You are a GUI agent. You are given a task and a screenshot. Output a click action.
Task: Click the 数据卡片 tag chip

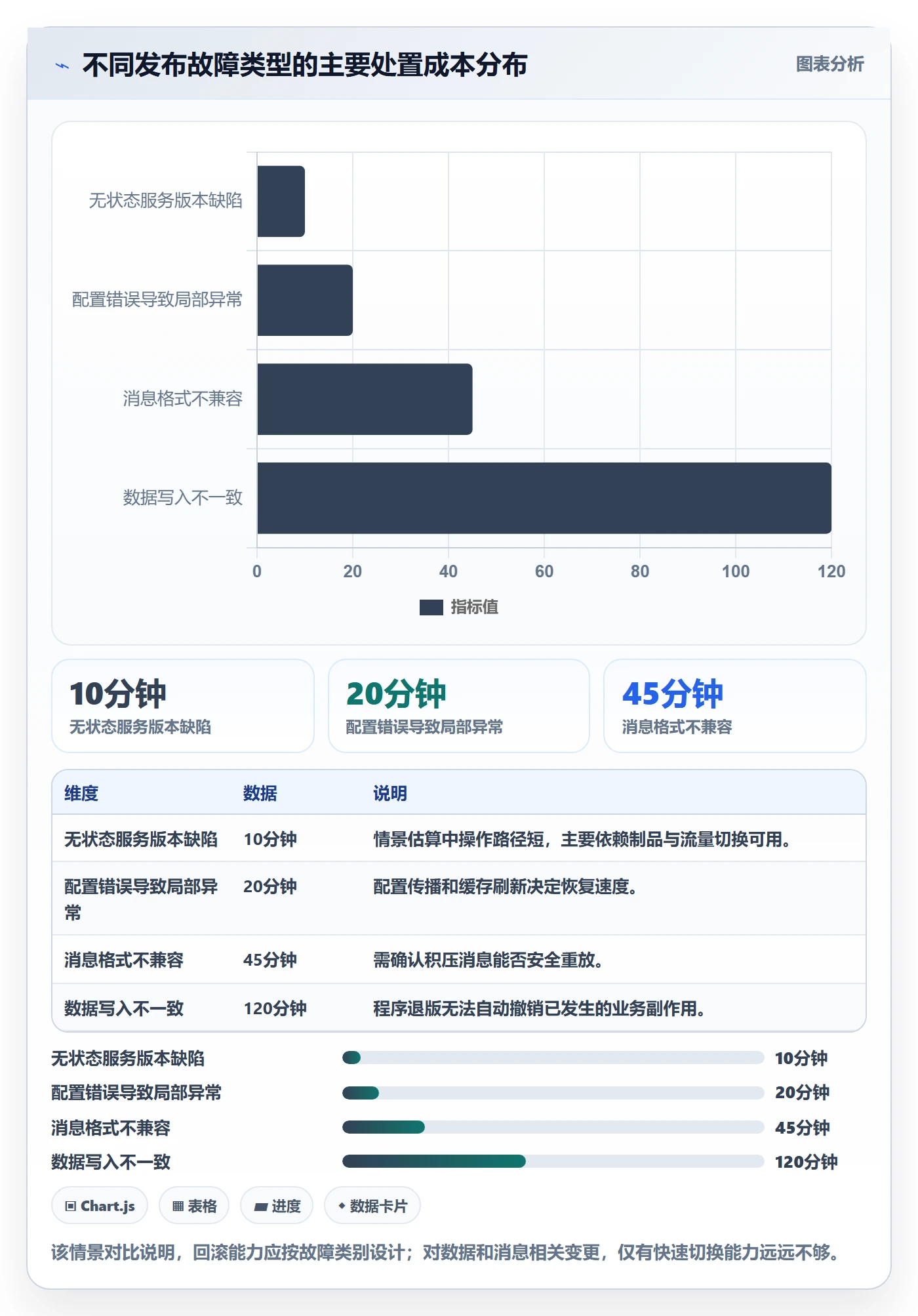[372, 1206]
